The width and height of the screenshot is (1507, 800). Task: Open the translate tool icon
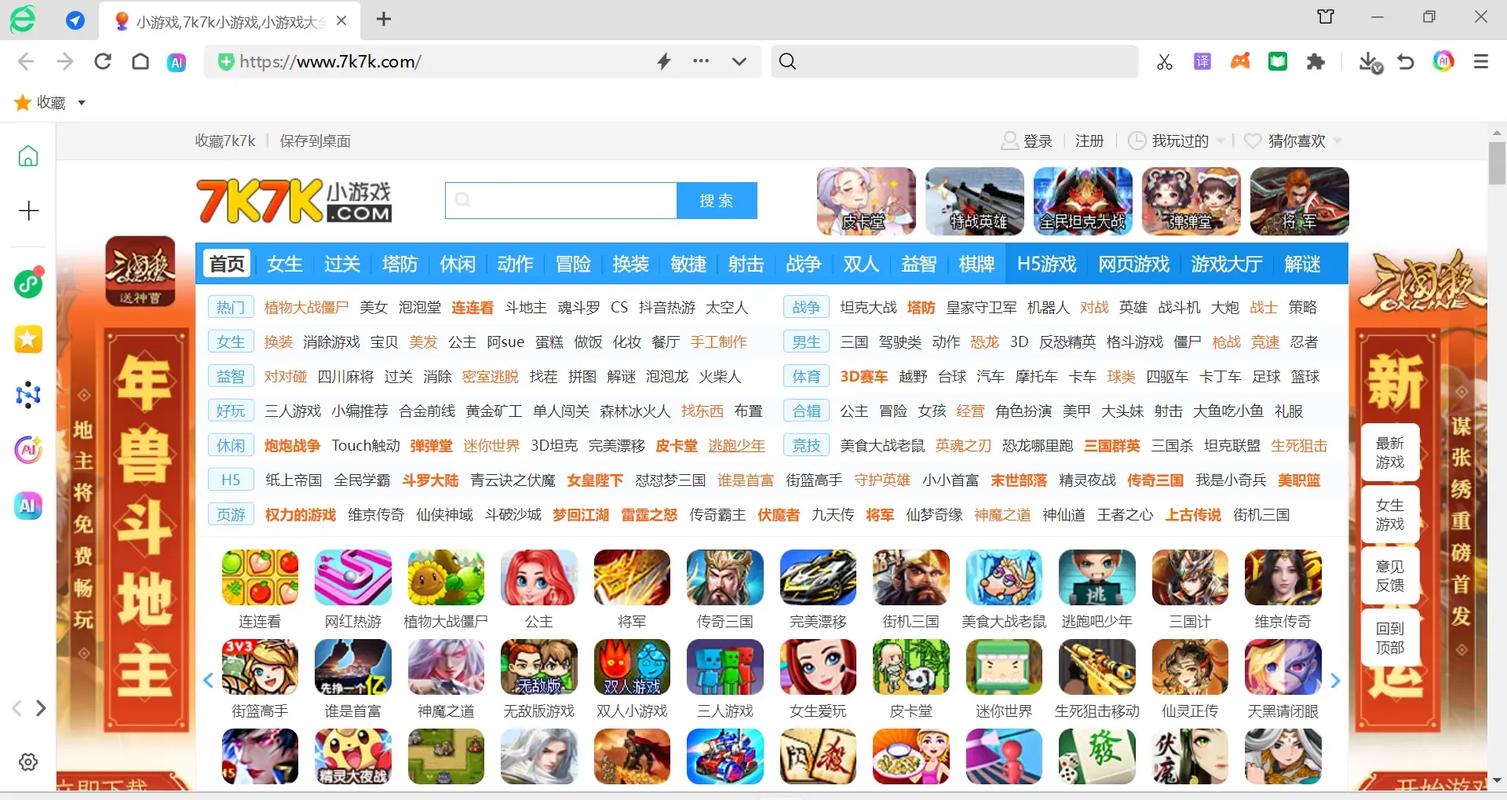pyautogui.click(x=1201, y=61)
